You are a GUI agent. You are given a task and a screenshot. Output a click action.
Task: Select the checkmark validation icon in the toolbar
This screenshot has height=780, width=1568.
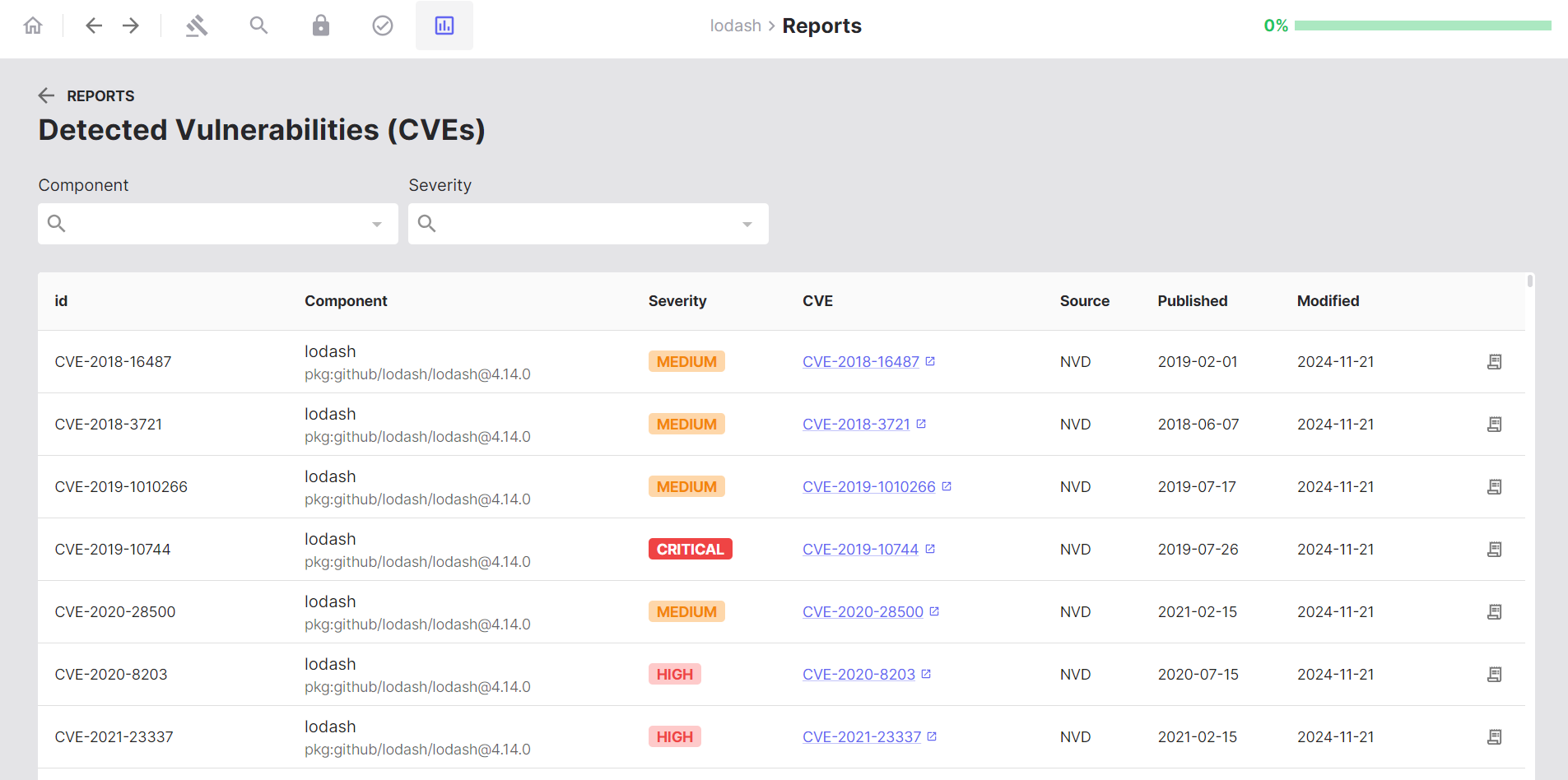382,26
